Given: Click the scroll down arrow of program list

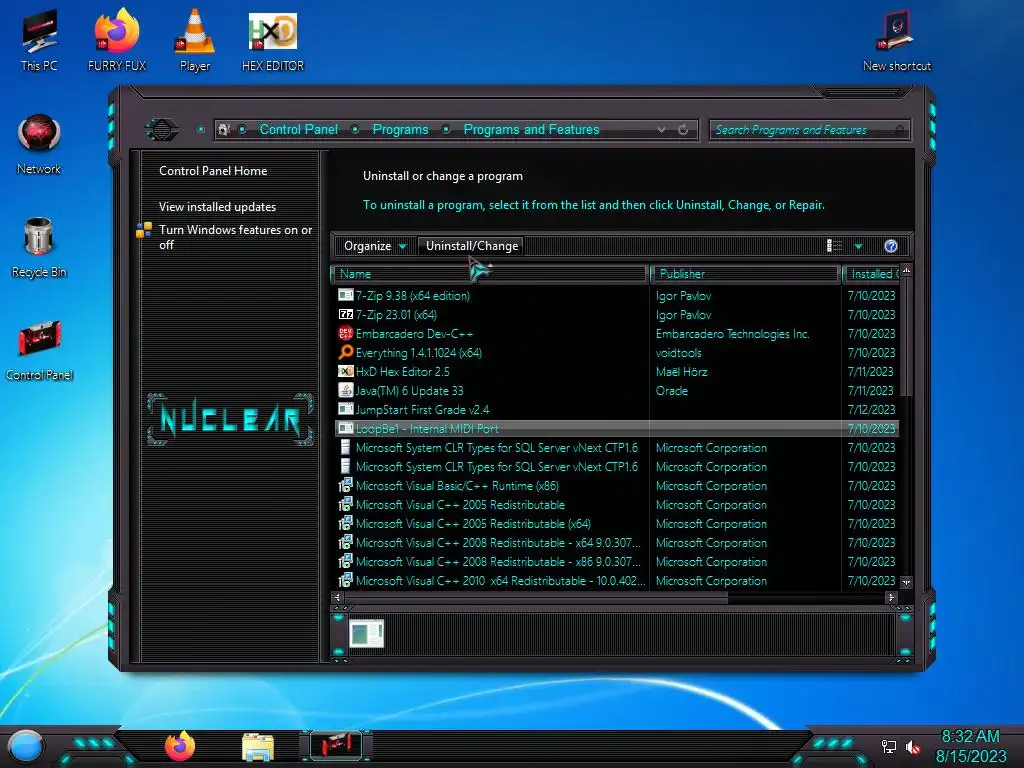Looking at the screenshot, I should tap(906, 582).
